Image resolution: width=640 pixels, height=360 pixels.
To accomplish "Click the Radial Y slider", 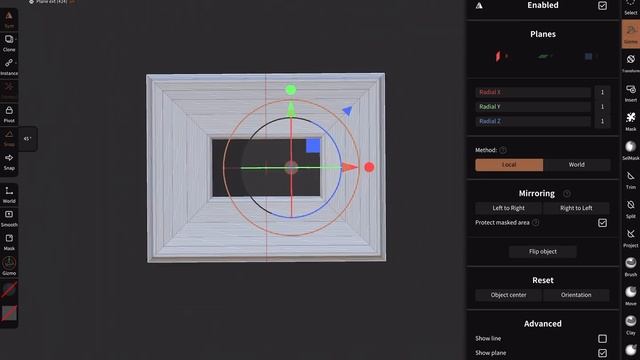I will 533,107.
